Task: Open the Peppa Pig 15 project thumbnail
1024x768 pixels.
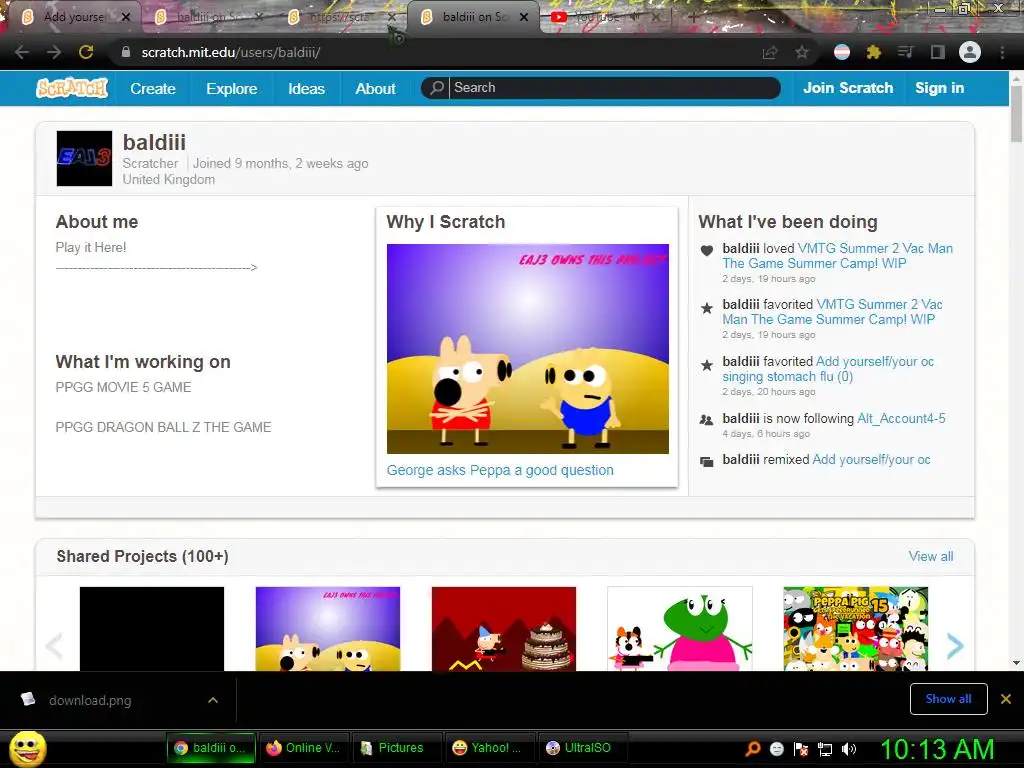Action: (856, 629)
